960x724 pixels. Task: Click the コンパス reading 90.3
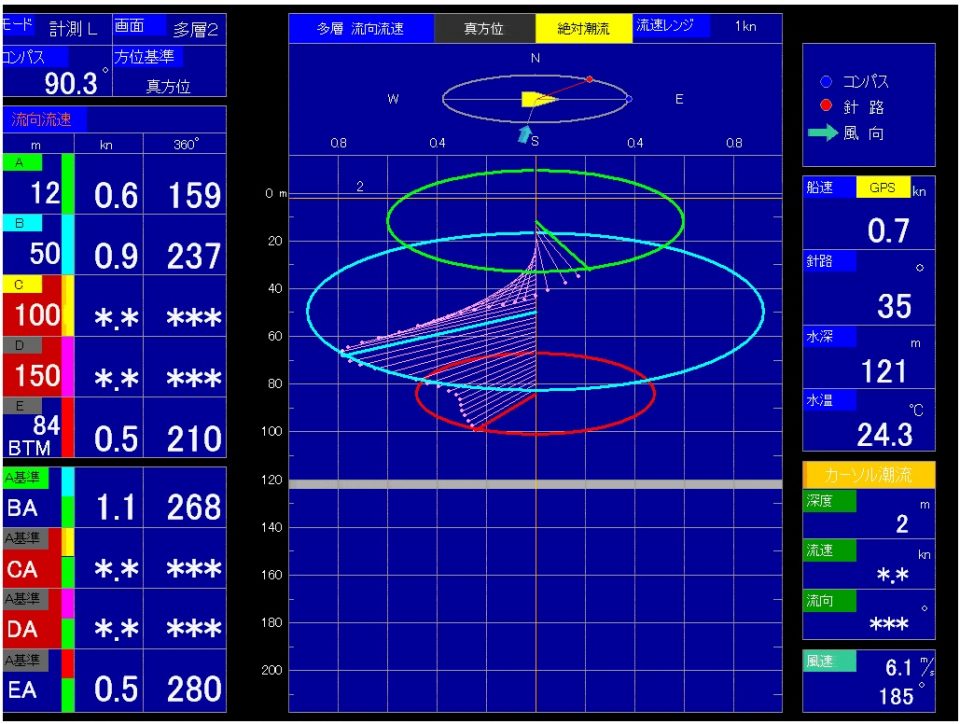coord(71,83)
